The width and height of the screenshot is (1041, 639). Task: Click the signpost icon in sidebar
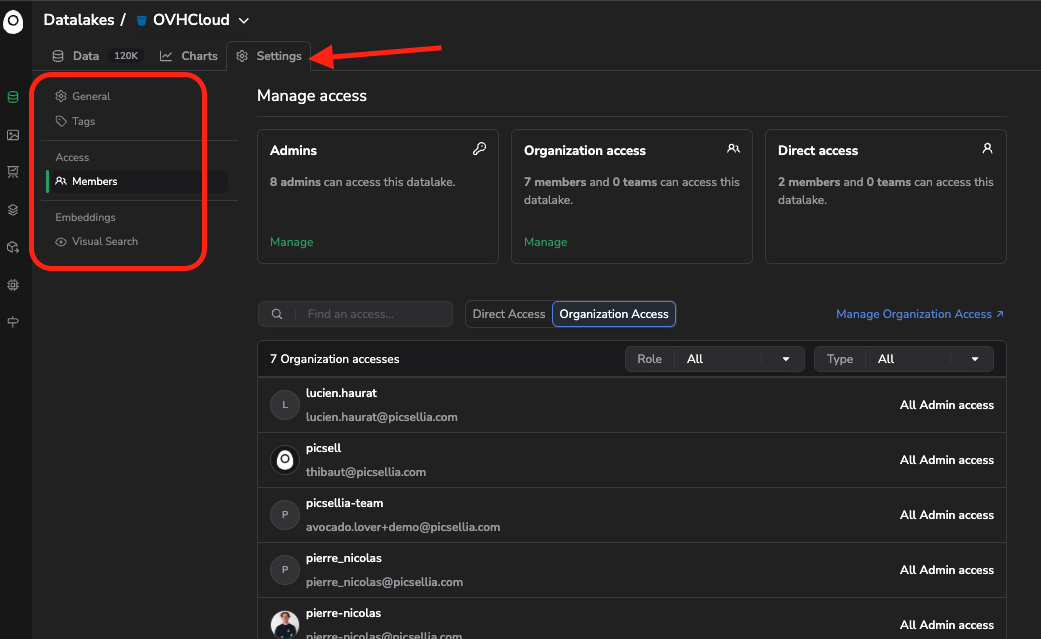click(13, 322)
